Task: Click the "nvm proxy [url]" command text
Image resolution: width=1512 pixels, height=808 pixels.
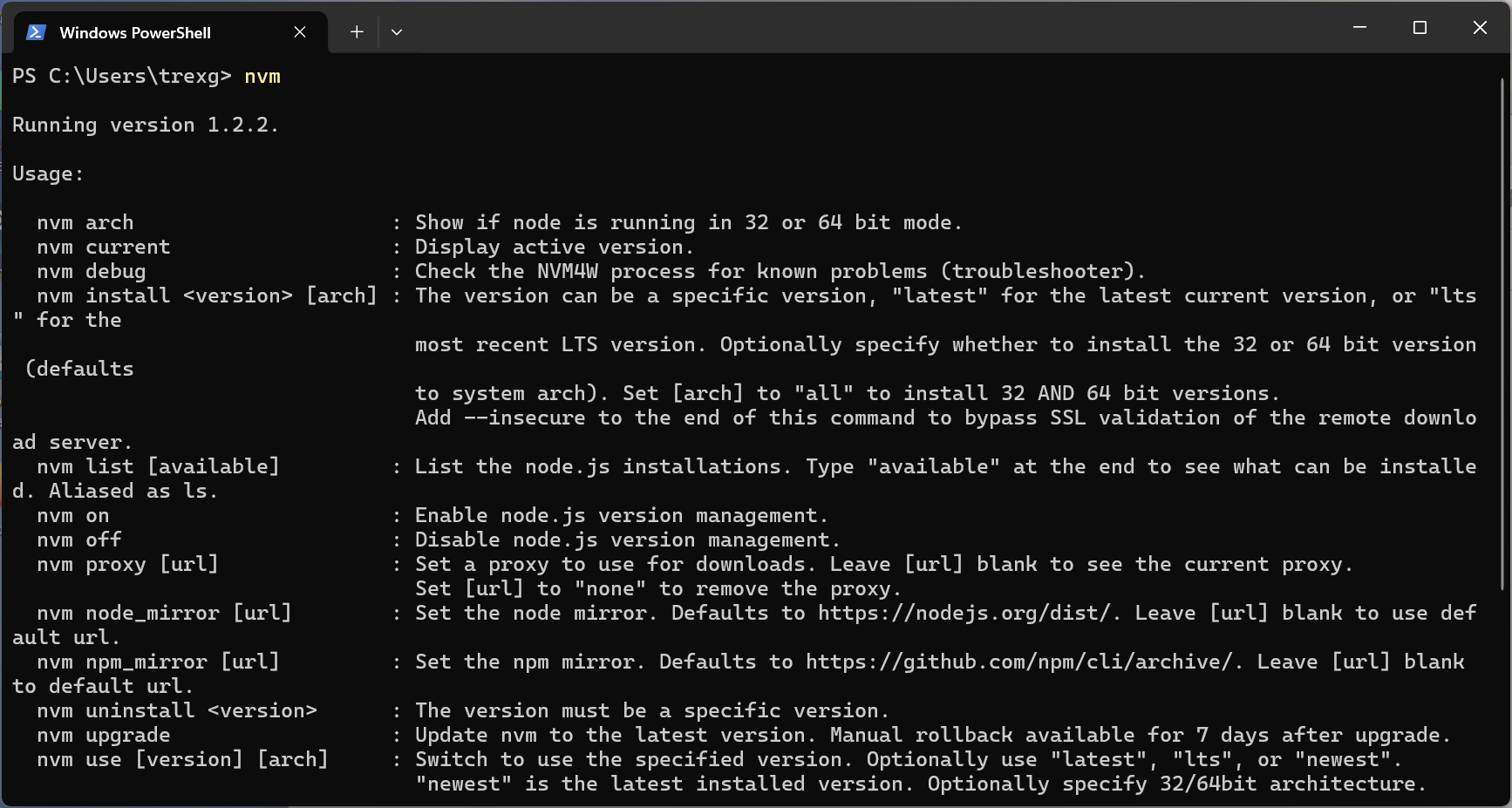Action: coord(127,565)
